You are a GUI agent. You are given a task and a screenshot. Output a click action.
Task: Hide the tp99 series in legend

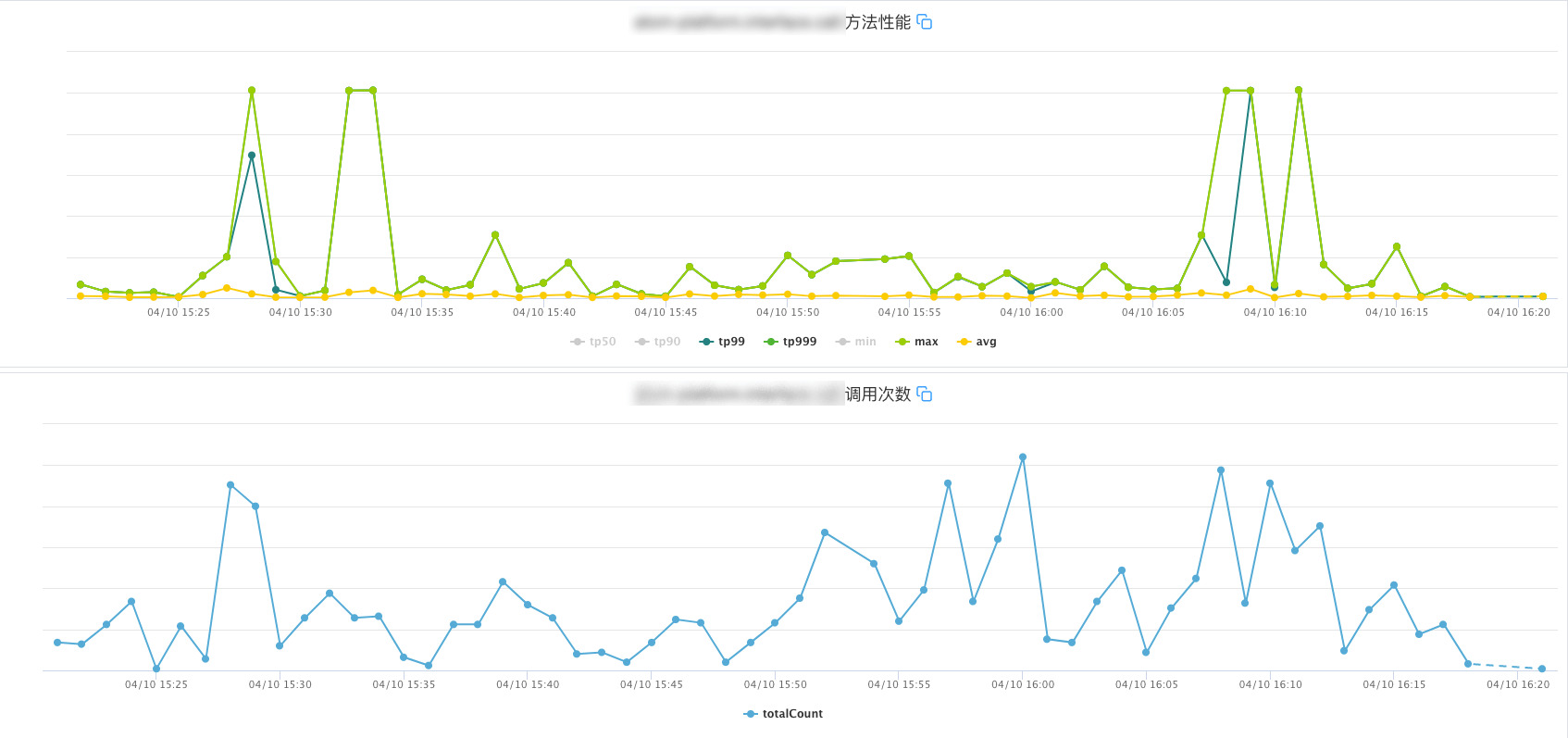click(722, 342)
